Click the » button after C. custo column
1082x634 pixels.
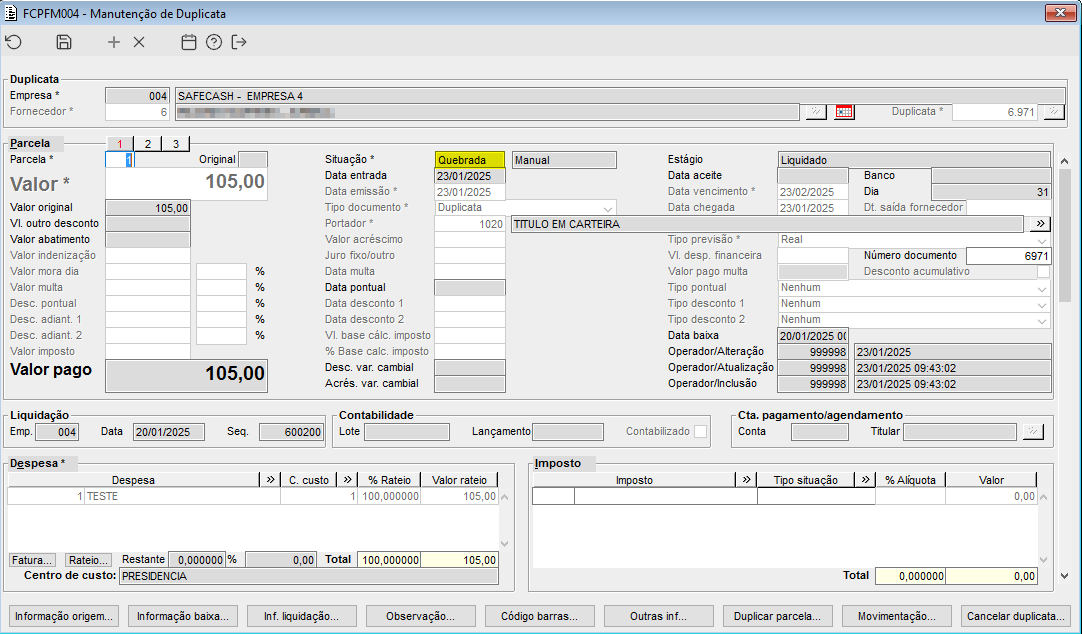(x=347, y=479)
